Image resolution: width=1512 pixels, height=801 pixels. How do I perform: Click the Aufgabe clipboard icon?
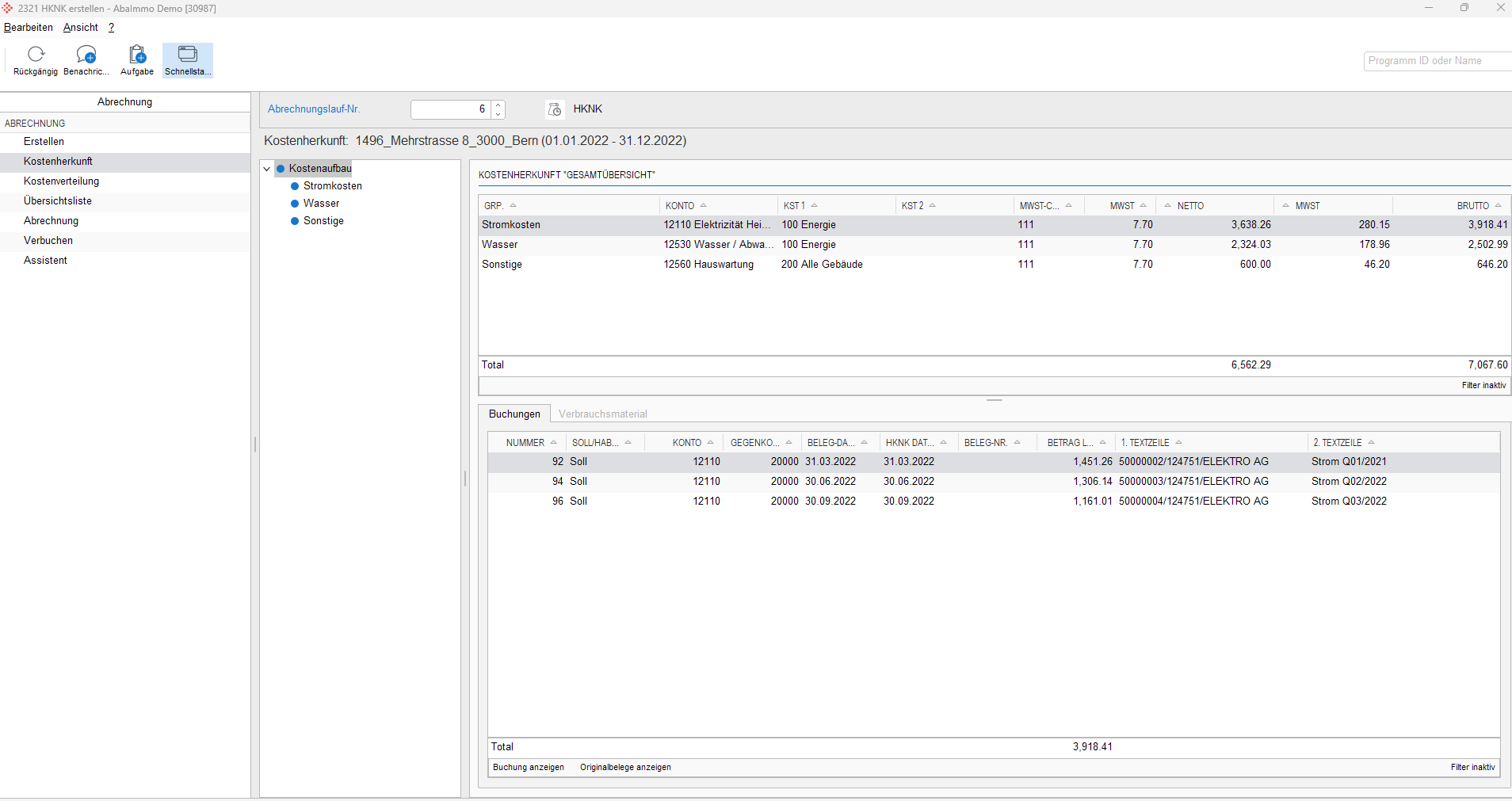(137, 55)
